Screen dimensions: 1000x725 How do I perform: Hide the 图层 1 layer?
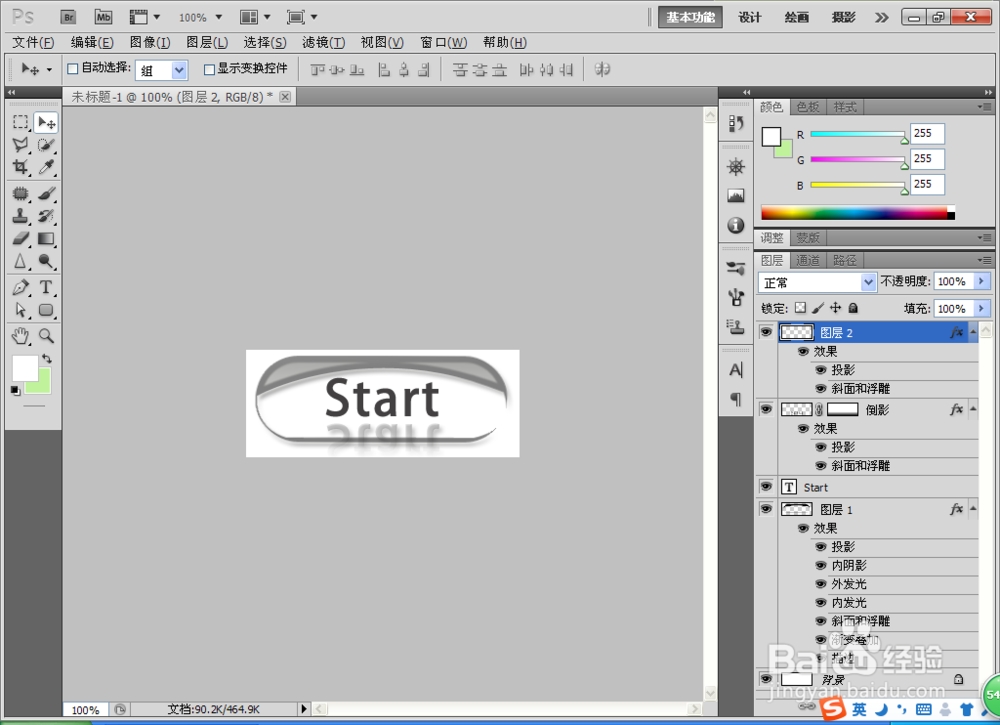766,509
